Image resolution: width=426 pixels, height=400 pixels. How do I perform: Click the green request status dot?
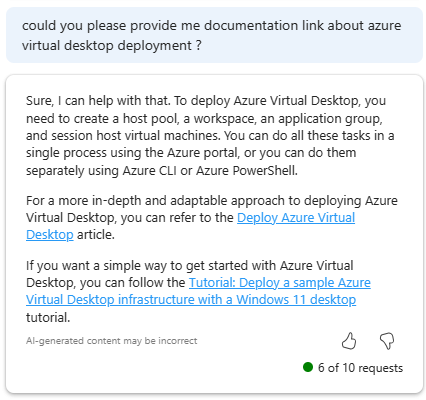pyautogui.click(x=308, y=367)
